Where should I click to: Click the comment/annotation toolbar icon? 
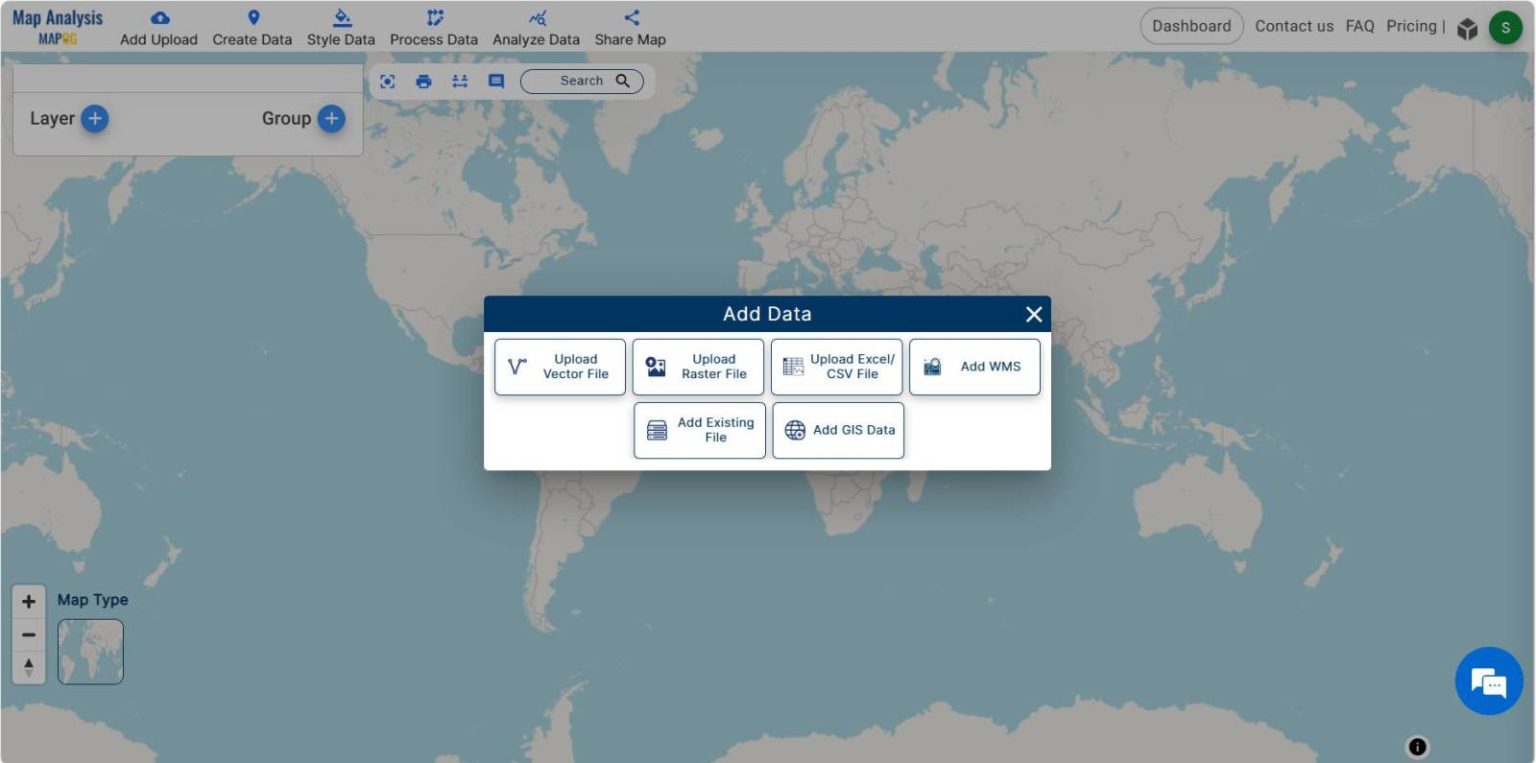pos(496,82)
